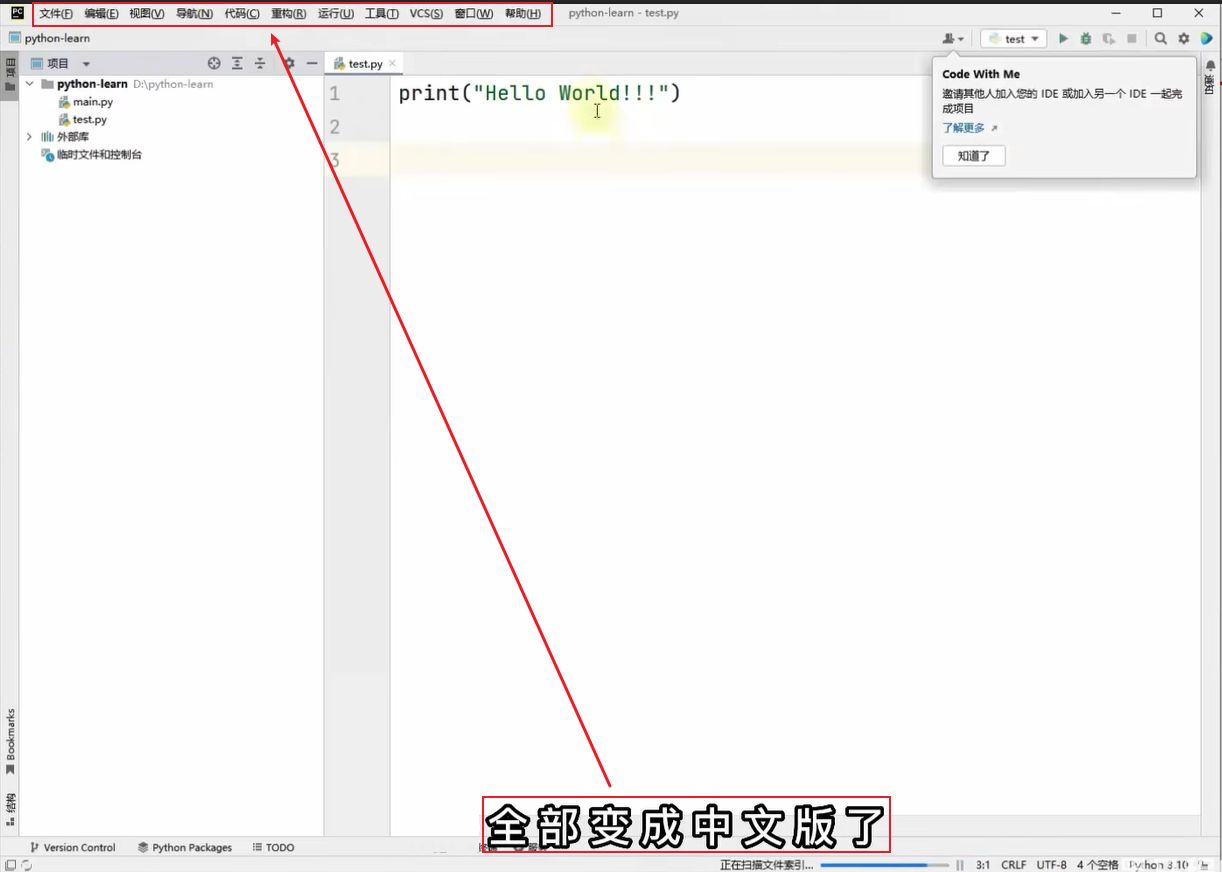The image size is (1222, 872).
Task: Run the test configuration with green play icon
Action: tap(1063, 39)
